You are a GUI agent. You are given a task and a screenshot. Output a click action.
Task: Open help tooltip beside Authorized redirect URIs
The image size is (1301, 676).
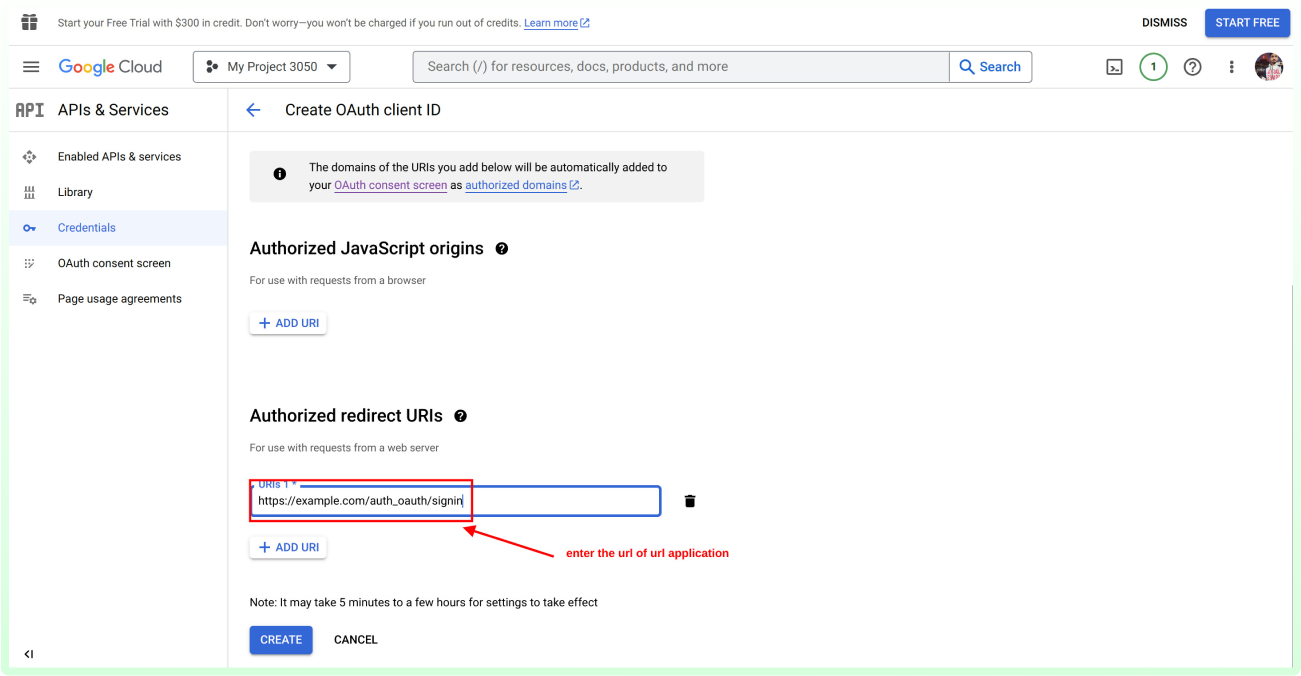[461, 416]
